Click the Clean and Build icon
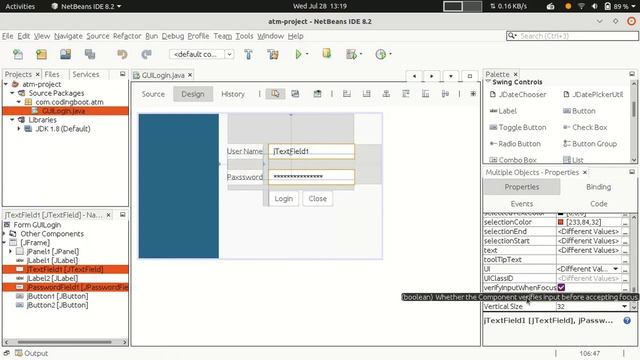The height and width of the screenshot is (360, 640). (x=273, y=54)
